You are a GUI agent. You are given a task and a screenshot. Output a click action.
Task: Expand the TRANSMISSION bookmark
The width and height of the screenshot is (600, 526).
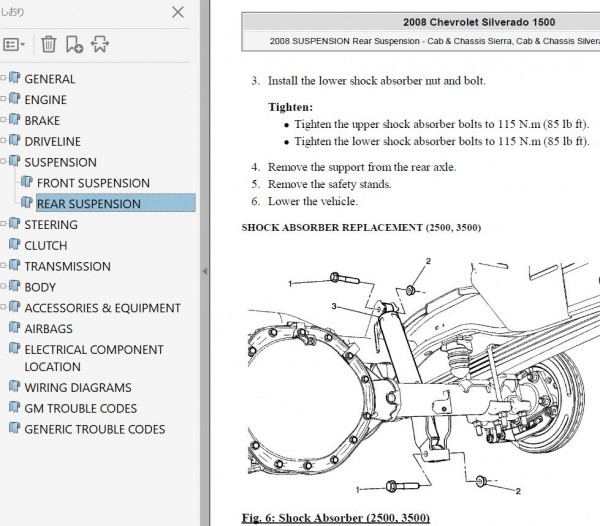[3, 266]
